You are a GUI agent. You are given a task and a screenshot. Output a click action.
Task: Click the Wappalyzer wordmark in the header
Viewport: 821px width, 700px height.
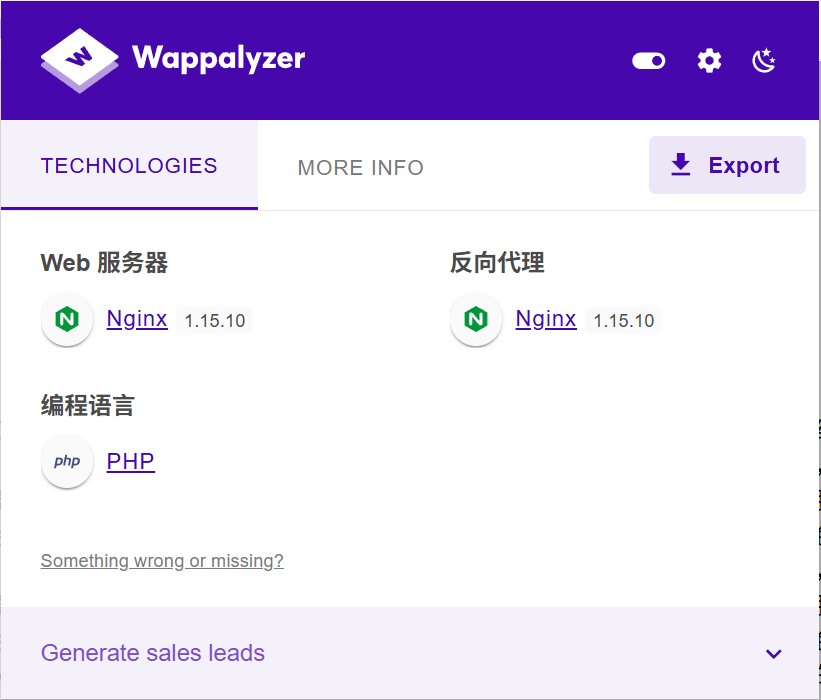pos(218,58)
